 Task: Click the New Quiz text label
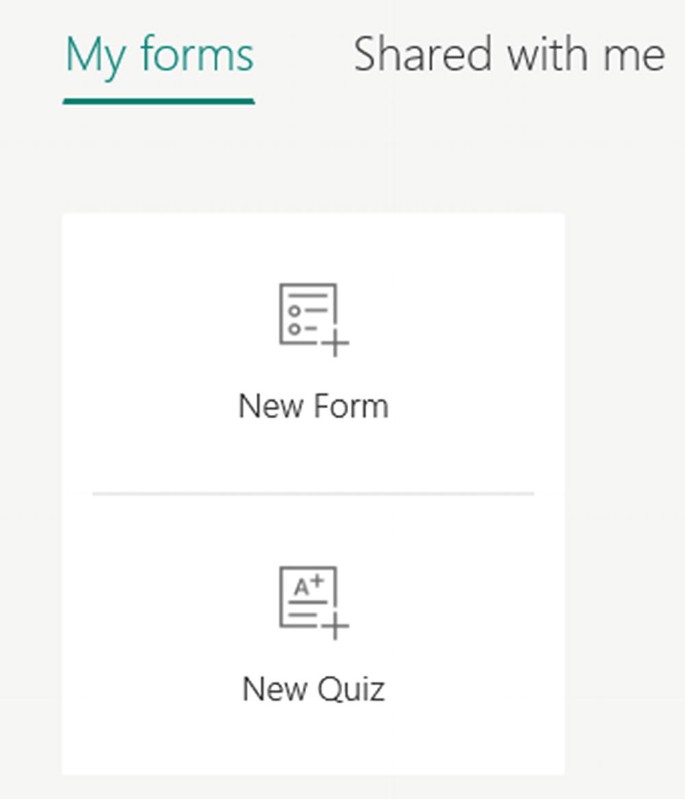pyautogui.click(x=313, y=689)
